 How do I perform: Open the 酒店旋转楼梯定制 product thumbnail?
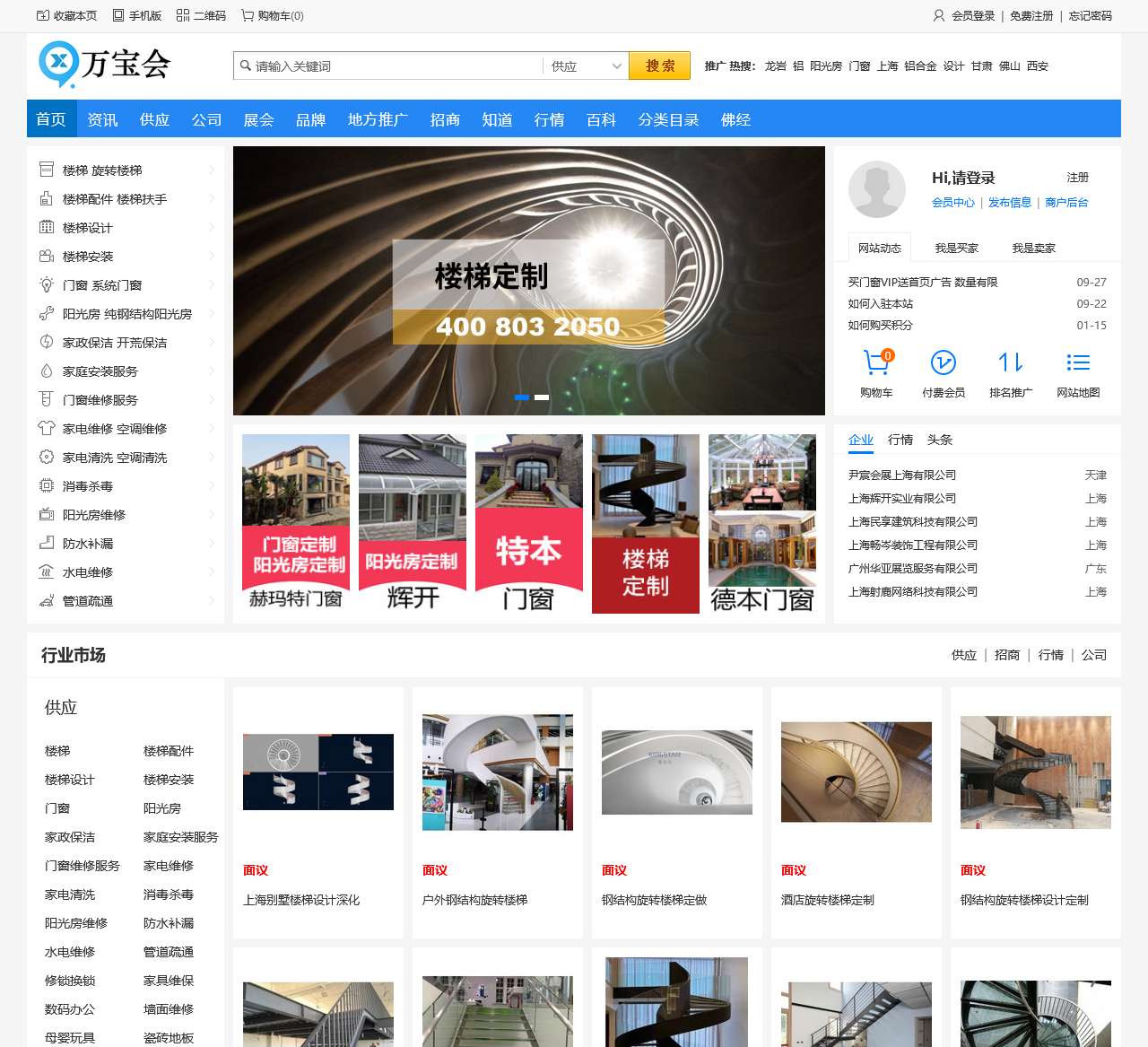click(x=856, y=772)
